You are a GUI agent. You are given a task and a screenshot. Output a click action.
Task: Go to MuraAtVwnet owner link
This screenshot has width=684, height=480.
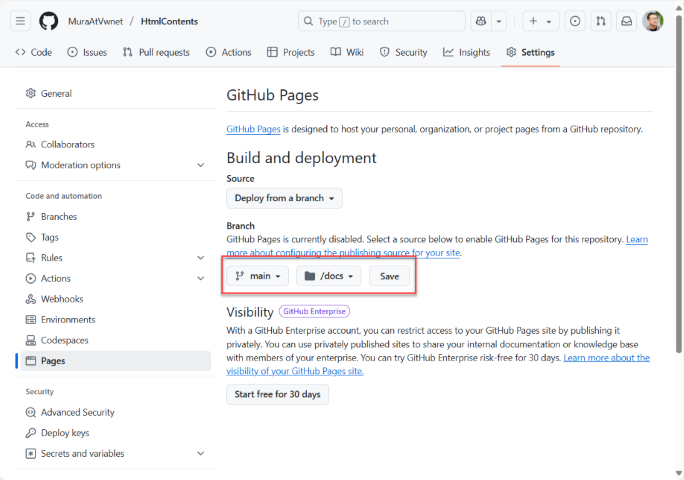(96, 21)
